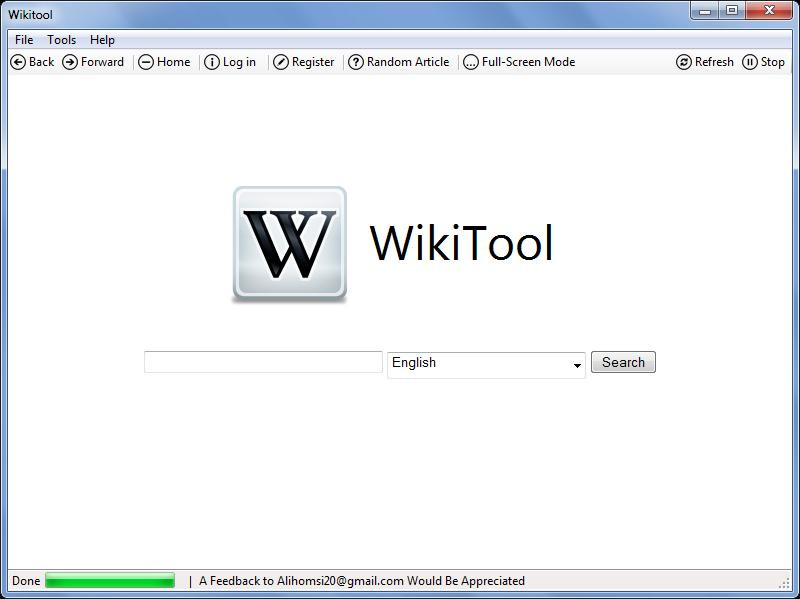
Task: Click the WikiTool heading text
Action: (x=461, y=243)
